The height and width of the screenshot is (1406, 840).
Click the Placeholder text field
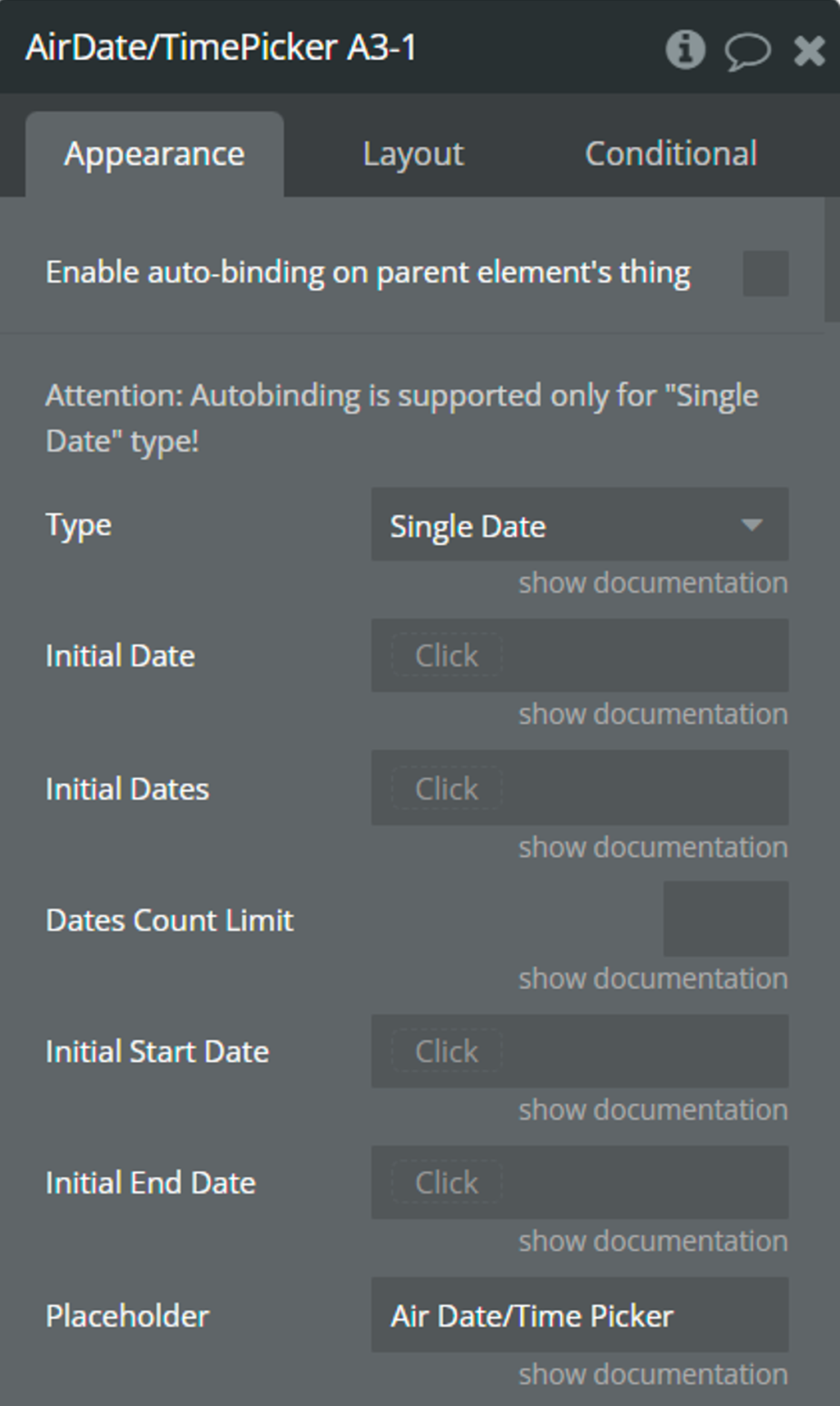[x=579, y=1316]
